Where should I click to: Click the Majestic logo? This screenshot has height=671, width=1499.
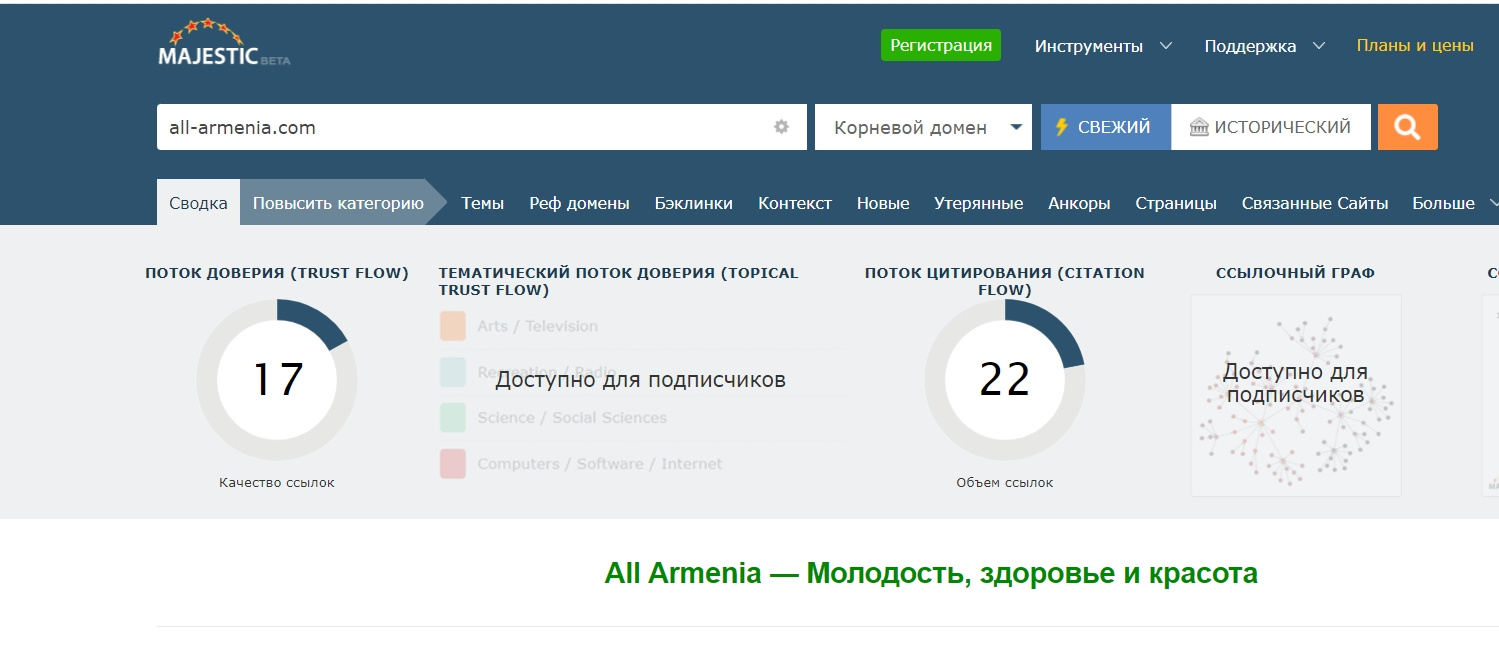[x=224, y=45]
